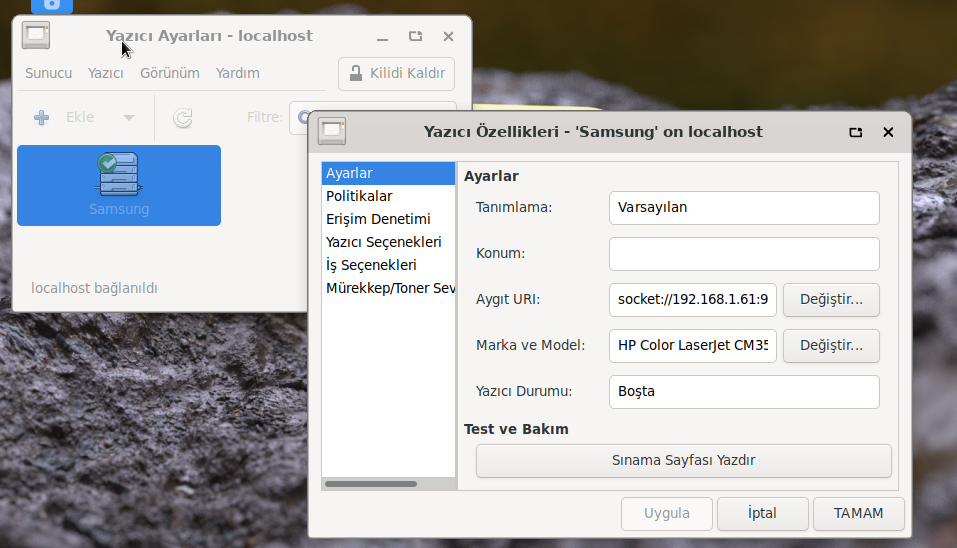Screen dimensions: 957x548
Task: Maximize the Yazıcı Özellikleri dialog
Action: [x=856, y=132]
